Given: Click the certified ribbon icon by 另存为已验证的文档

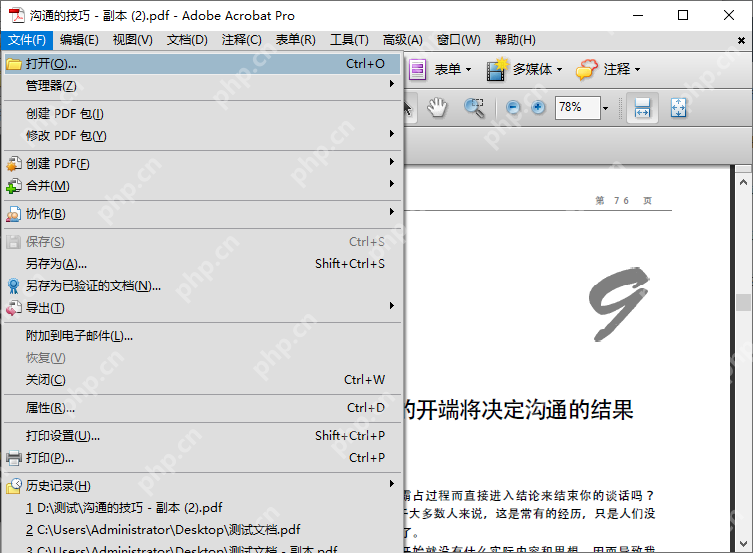Looking at the screenshot, I should 14,286.
